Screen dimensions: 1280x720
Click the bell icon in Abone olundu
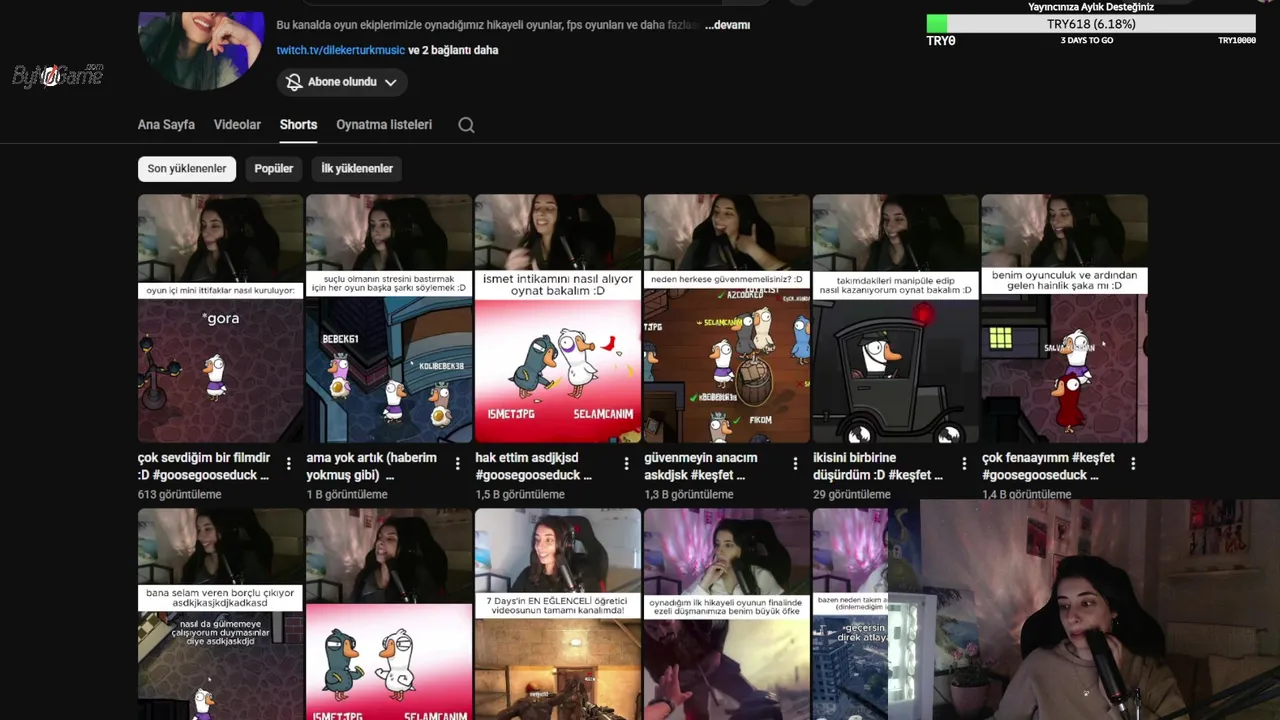click(x=294, y=82)
